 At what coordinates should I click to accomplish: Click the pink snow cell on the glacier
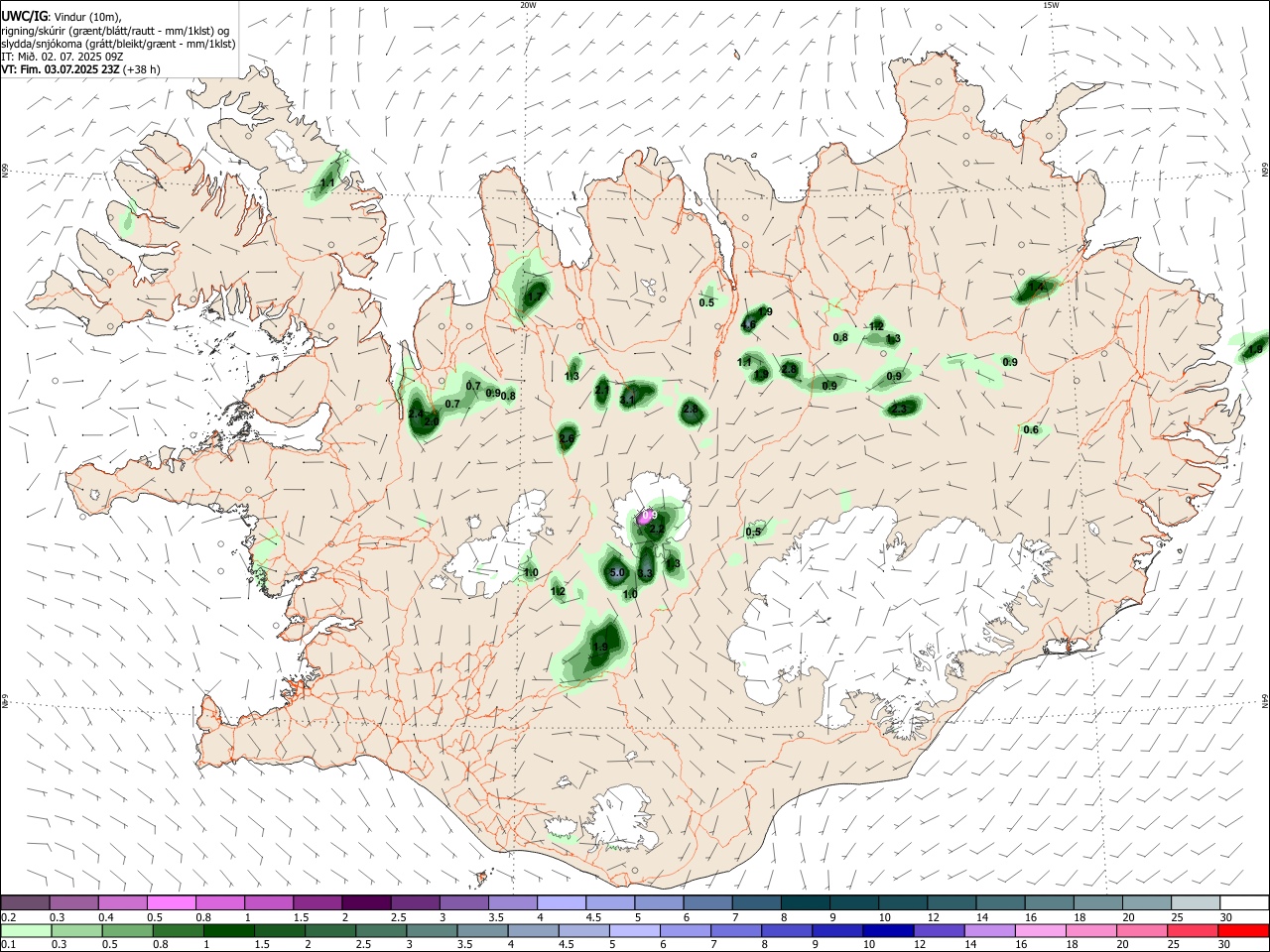[647, 515]
